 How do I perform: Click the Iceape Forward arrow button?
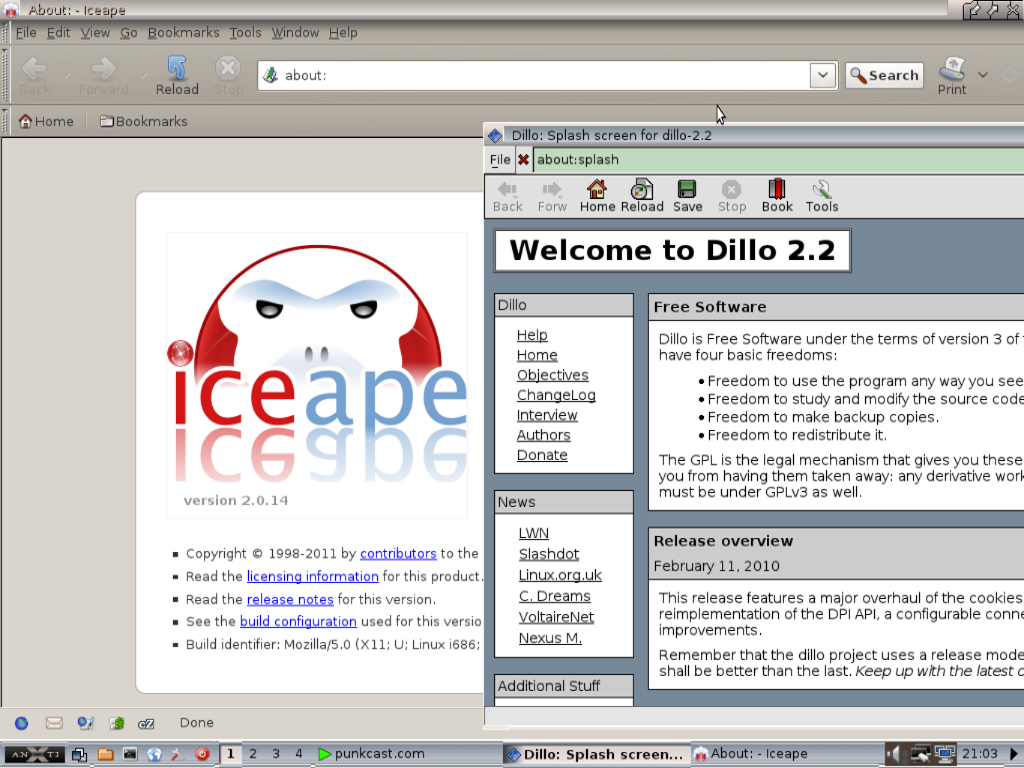tap(103, 76)
